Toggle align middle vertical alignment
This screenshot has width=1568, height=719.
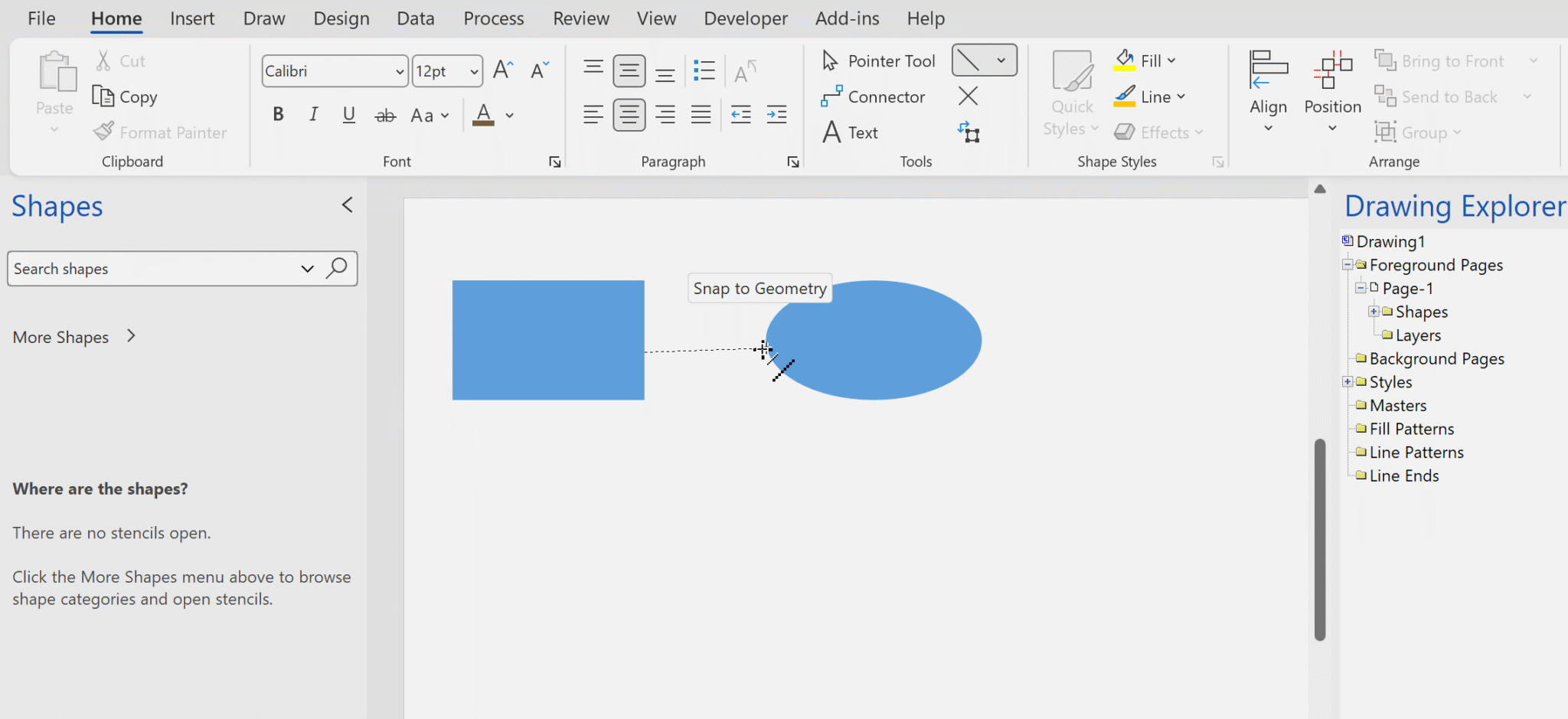pyautogui.click(x=629, y=70)
